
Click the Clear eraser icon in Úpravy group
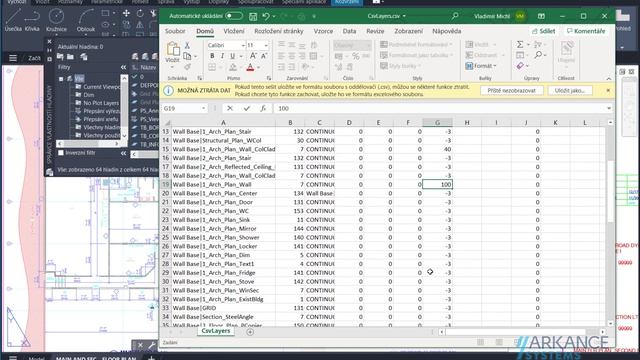(x=520, y=66)
